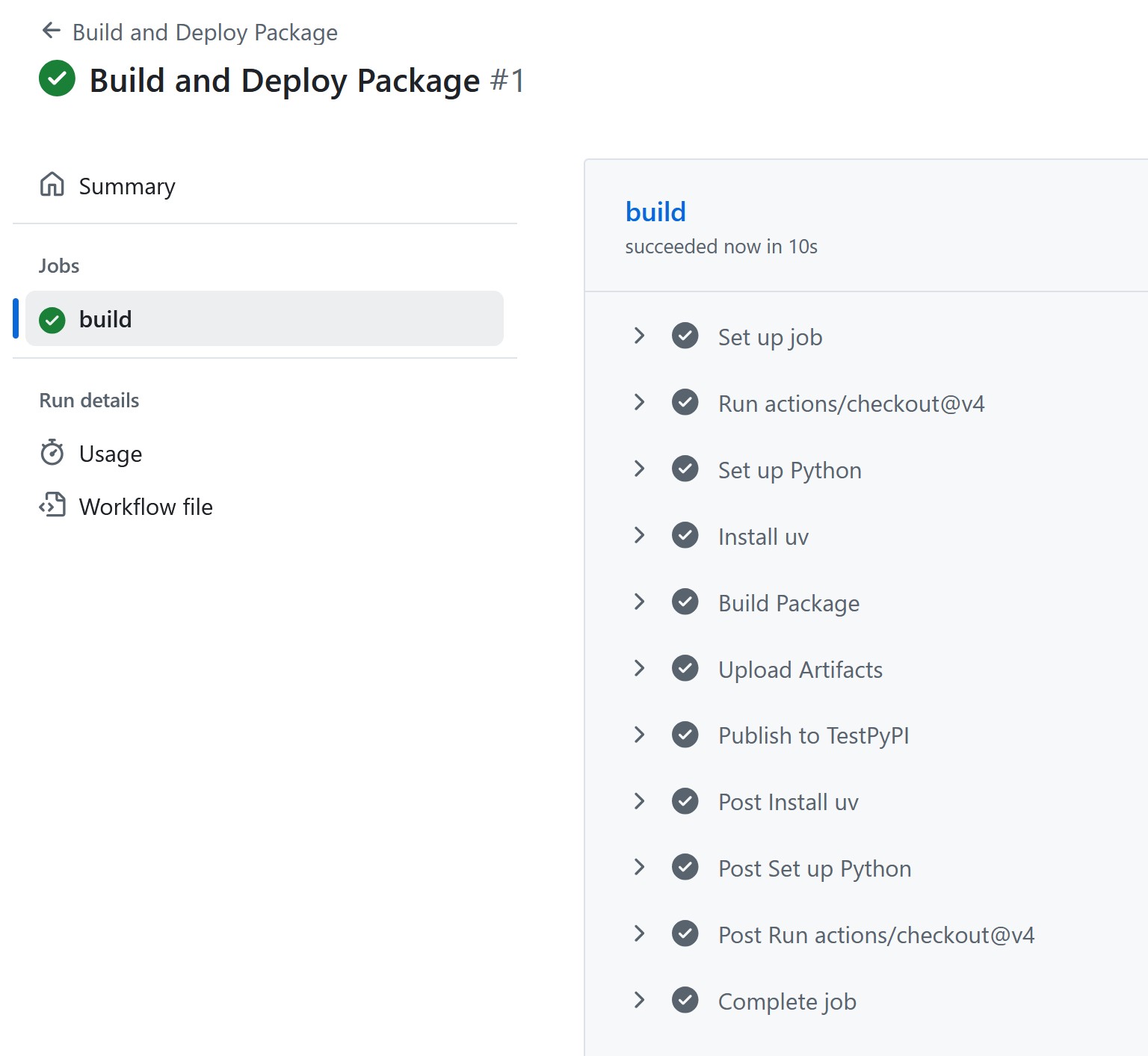
Task: Click the Summary home icon
Action: pyautogui.click(x=52, y=185)
